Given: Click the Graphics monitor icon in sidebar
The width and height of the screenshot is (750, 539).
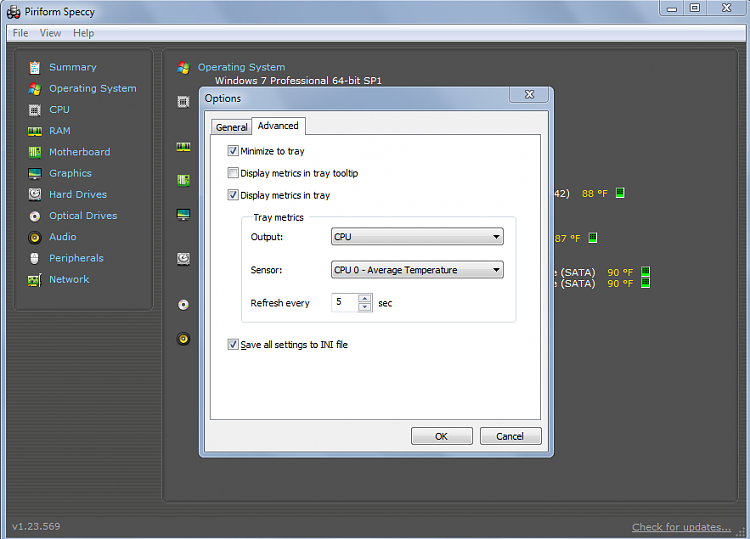Looking at the screenshot, I should click(x=34, y=174).
